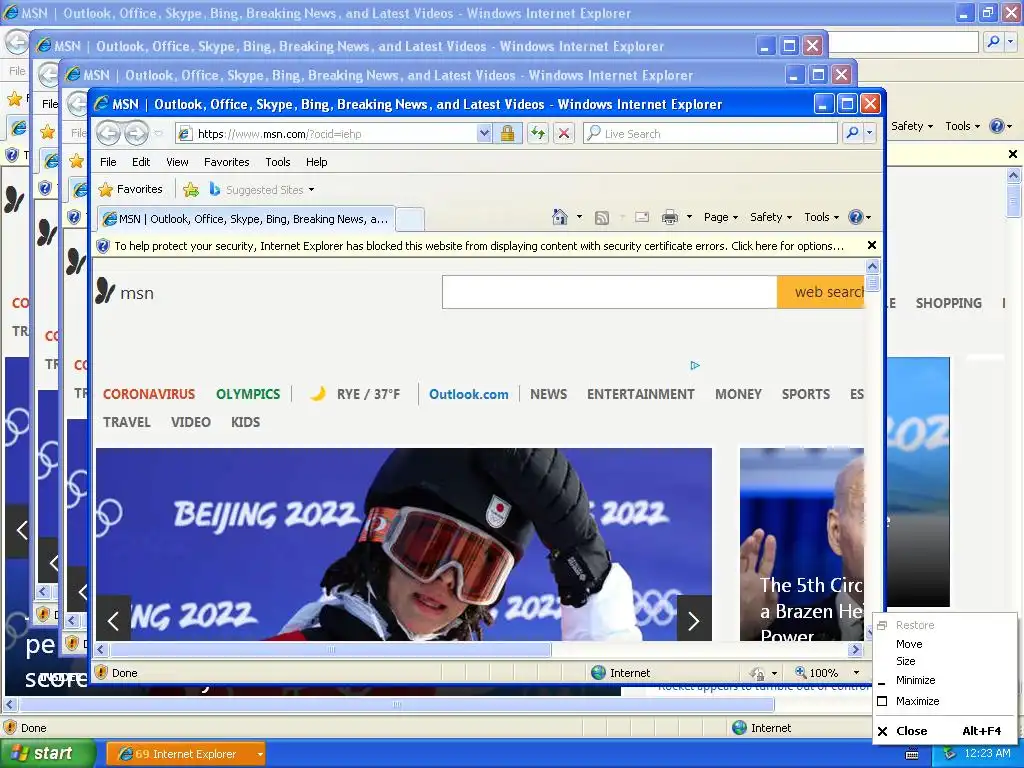Open the Tools dropdown in command bar

coord(822,217)
